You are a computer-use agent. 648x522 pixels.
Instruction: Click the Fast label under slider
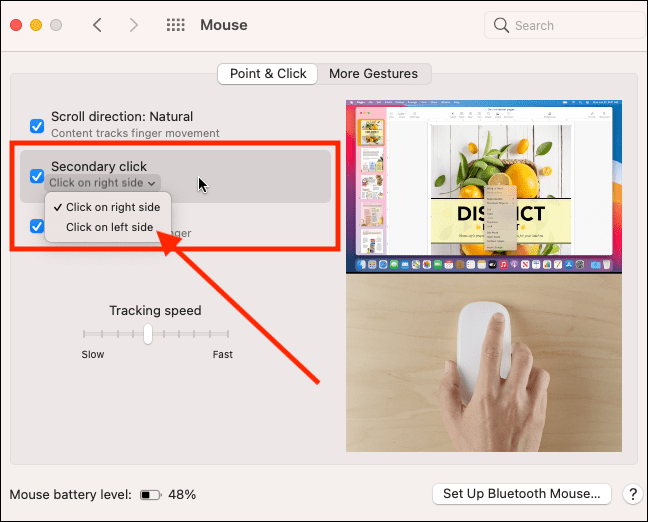(222, 354)
